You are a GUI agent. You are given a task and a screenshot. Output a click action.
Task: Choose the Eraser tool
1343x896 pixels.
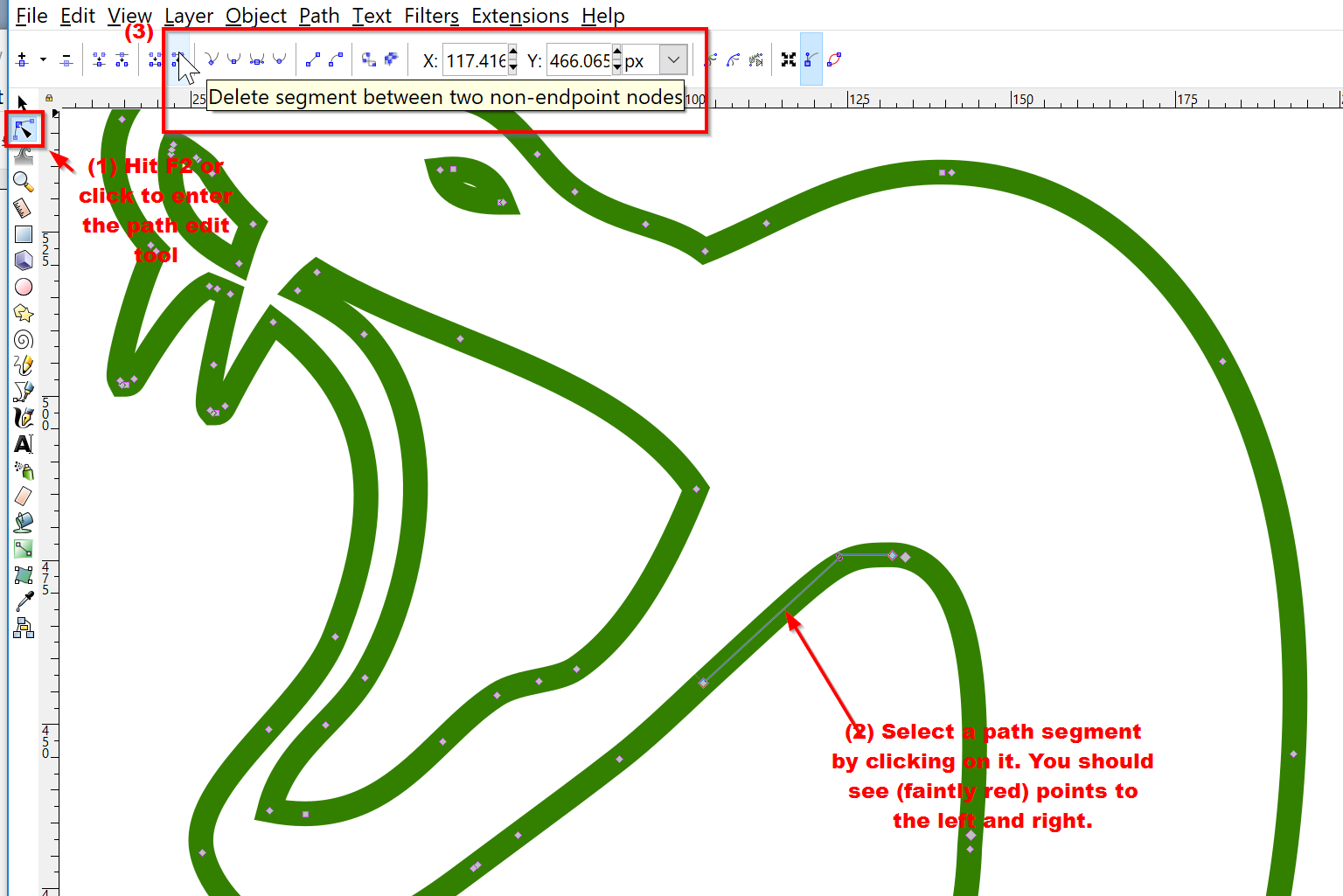pos(23,497)
